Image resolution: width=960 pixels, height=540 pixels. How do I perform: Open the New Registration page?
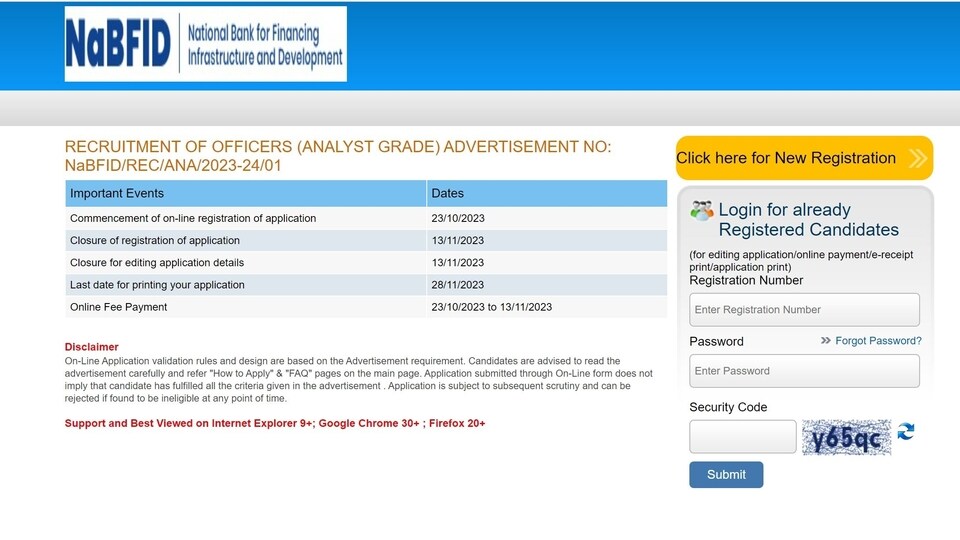804,158
